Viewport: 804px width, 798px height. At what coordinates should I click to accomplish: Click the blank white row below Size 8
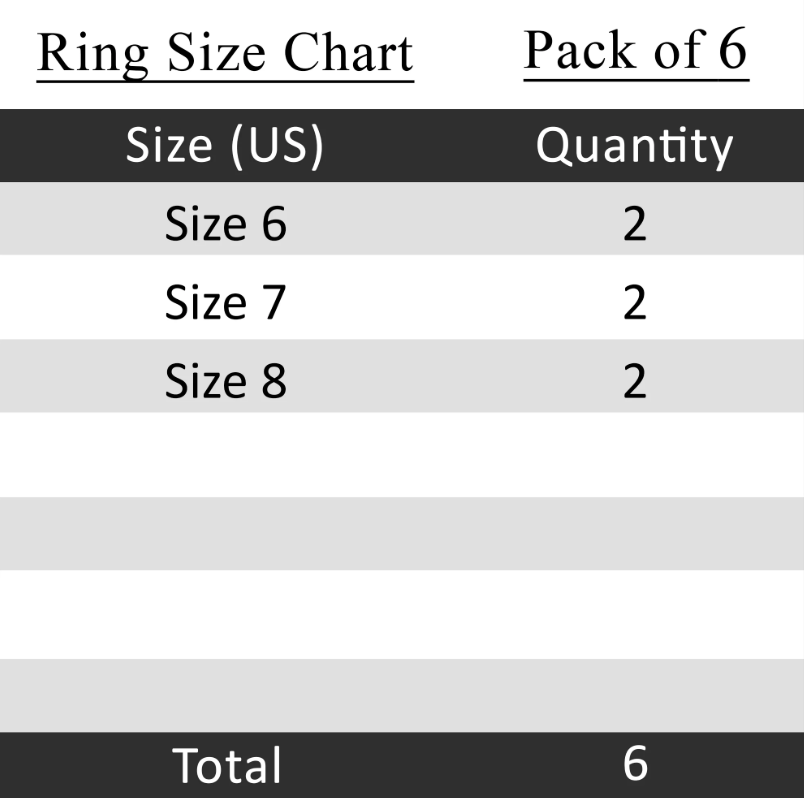(400, 454)
